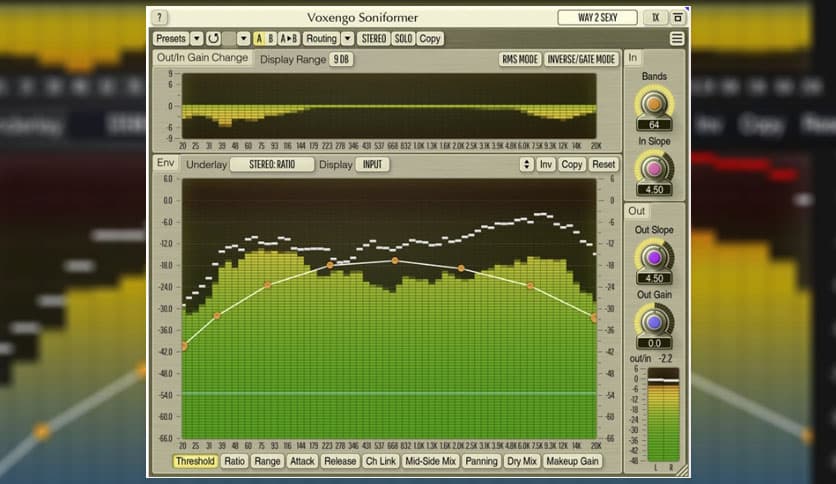The image size is (836, 484).
Task: Open the Underlay STEREO: RATIO selector
Action: pyautogui.click(x=272, y=164)
